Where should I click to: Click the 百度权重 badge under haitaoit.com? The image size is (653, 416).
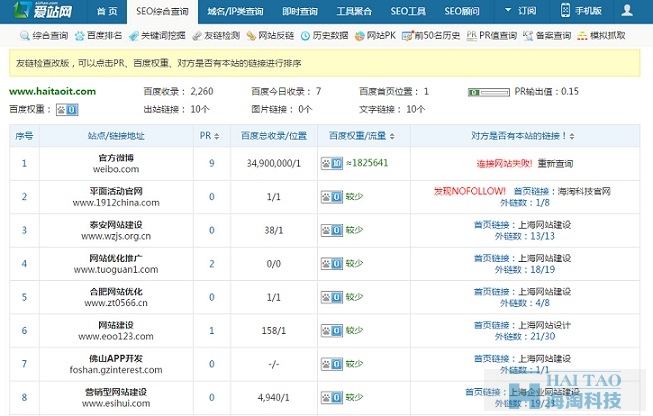(x=67, y=110)
